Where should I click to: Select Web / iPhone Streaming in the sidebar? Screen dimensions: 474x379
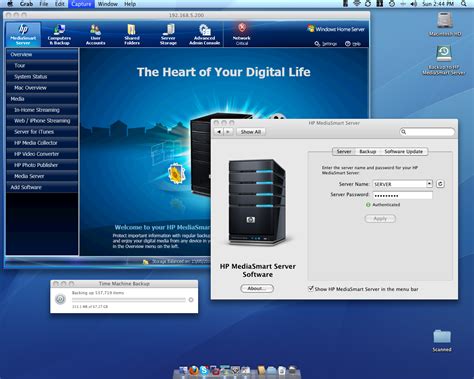[x=42, y=121]
